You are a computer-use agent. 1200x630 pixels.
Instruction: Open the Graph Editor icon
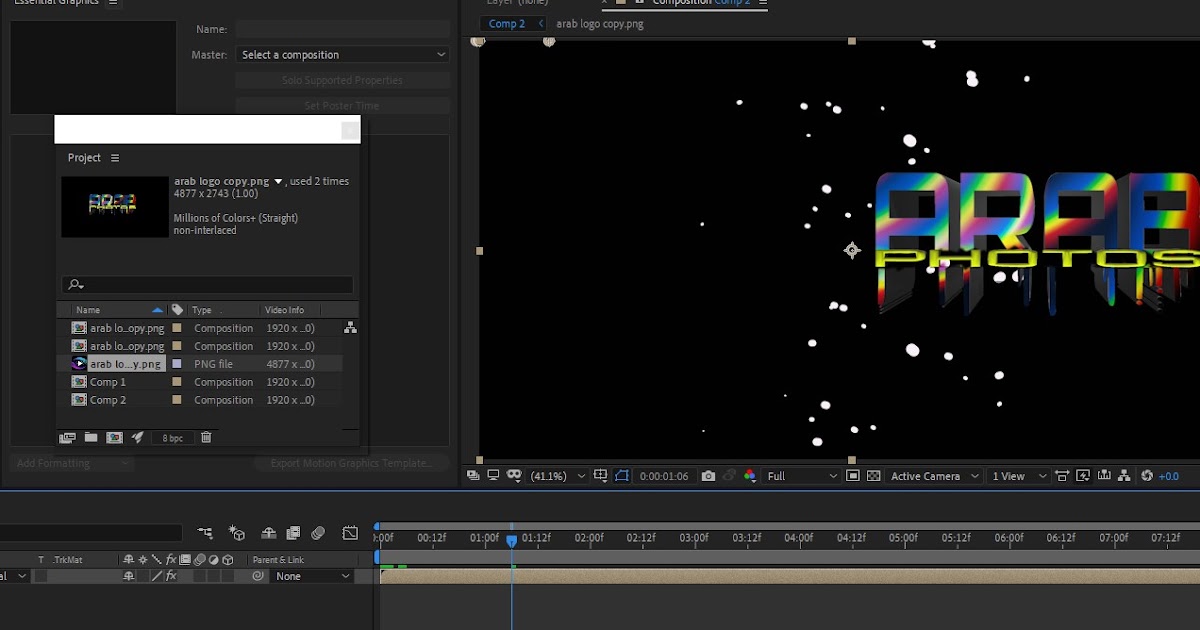[350, 533]
